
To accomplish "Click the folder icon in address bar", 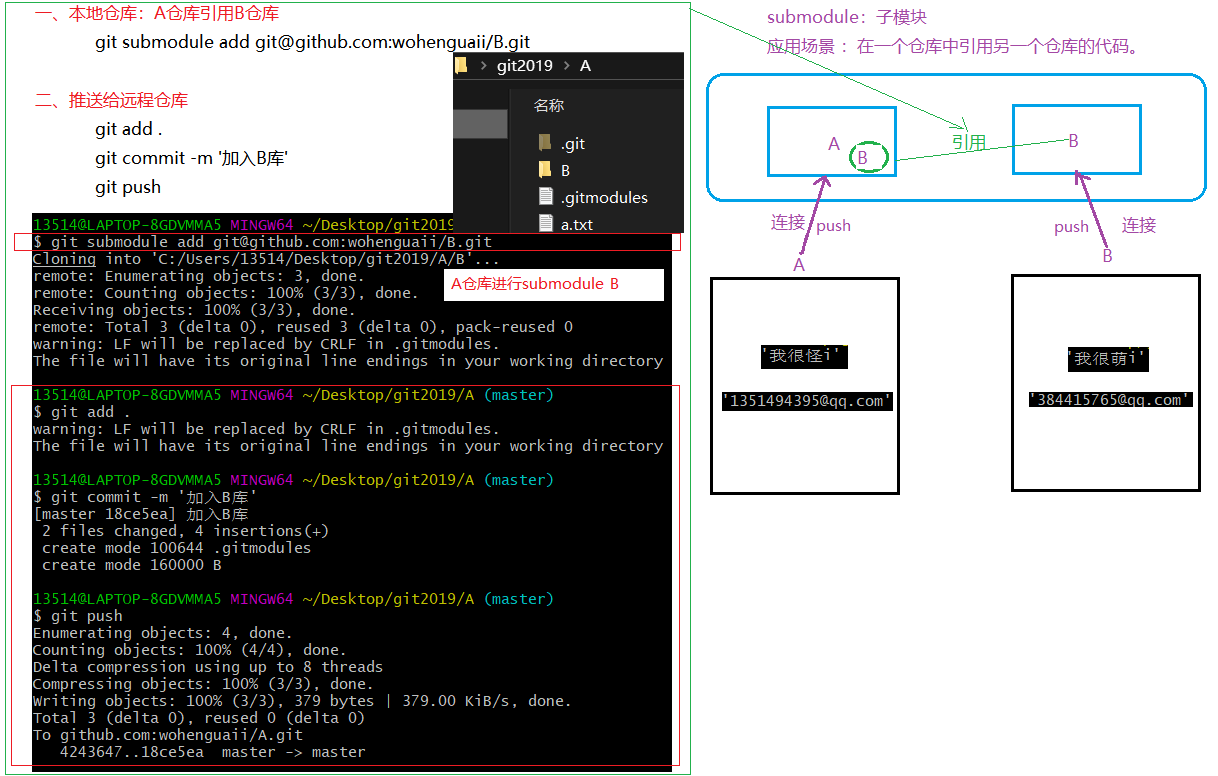I will (461, 66).
